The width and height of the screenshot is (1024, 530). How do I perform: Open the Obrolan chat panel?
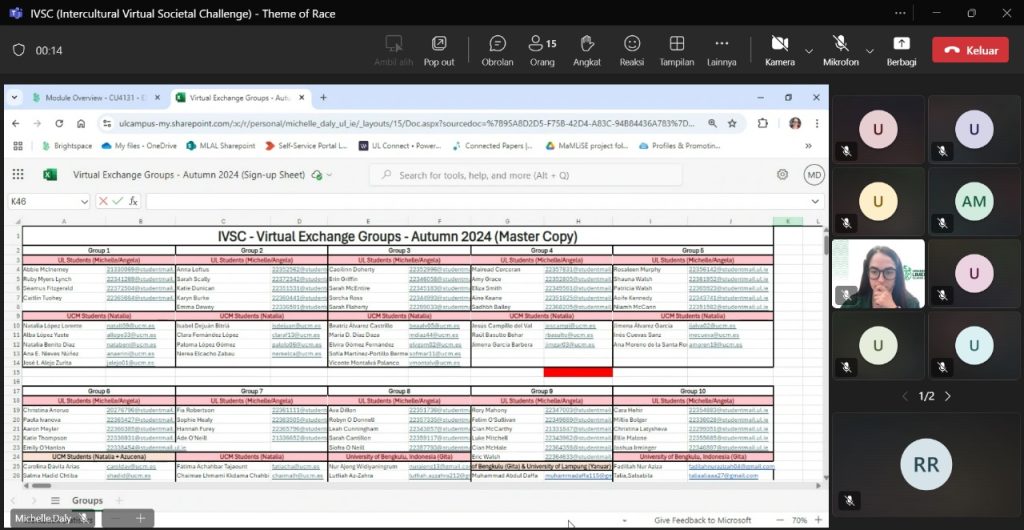pos(497,49)
